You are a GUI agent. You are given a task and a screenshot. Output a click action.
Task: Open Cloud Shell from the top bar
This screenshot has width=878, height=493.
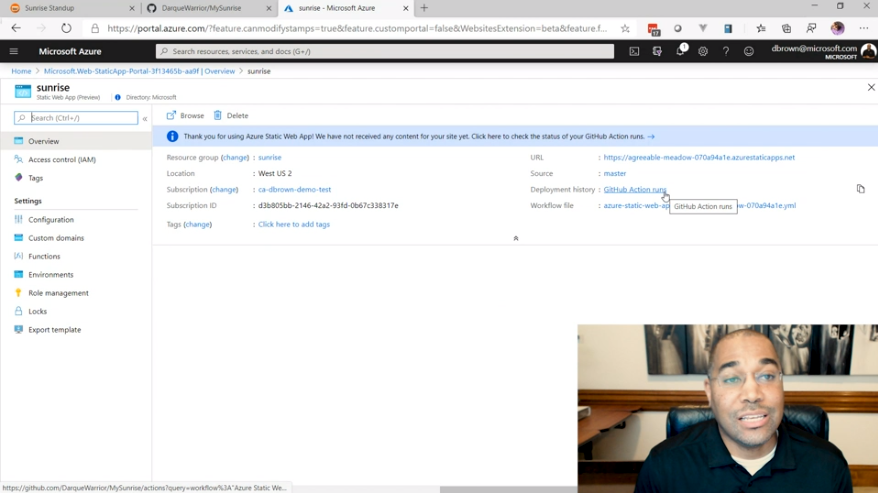coord(634,51)
